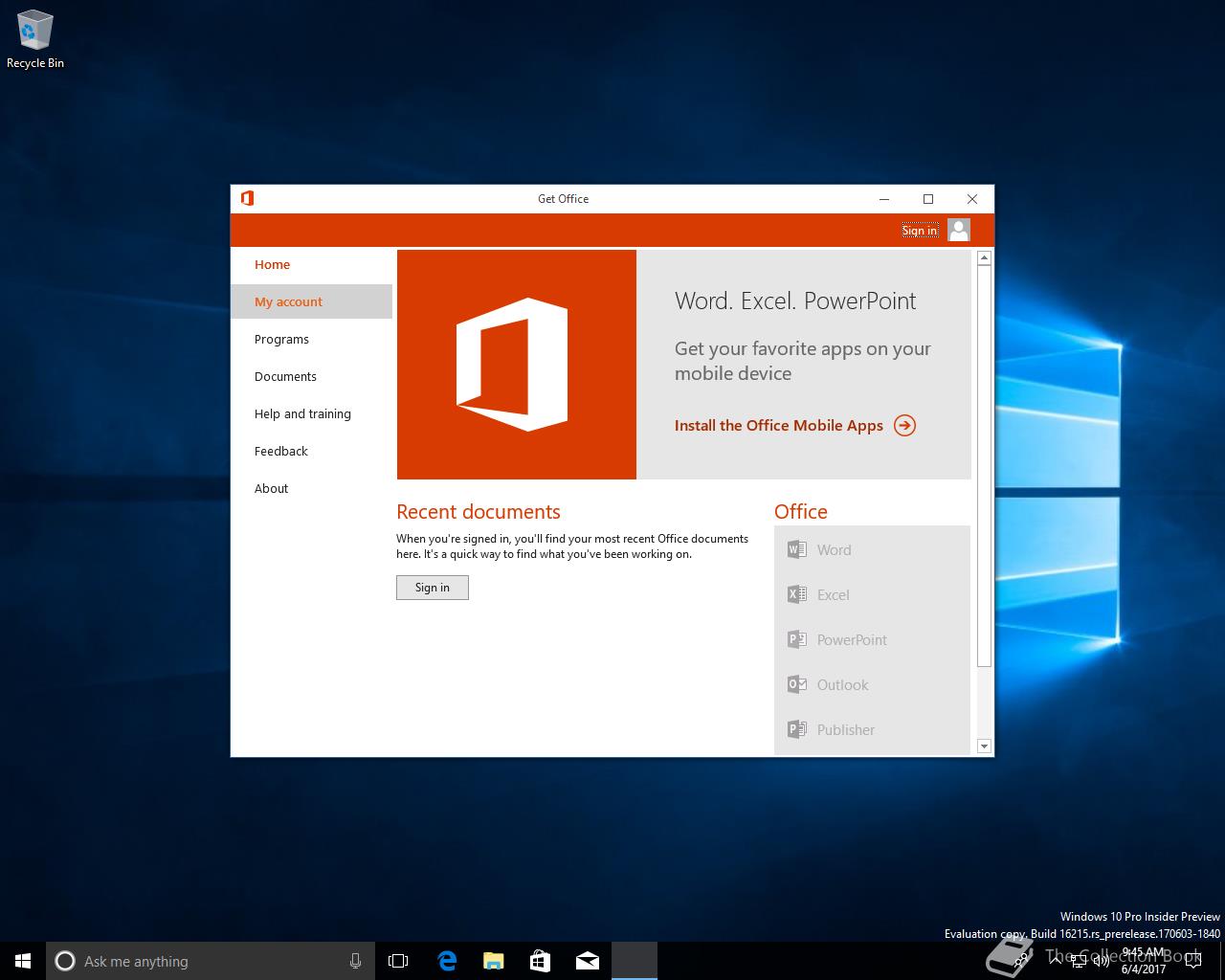Viewport: 1225px width, 980px height.
Task: Click the Word label in Office list
Action: [x=834, y=549]
